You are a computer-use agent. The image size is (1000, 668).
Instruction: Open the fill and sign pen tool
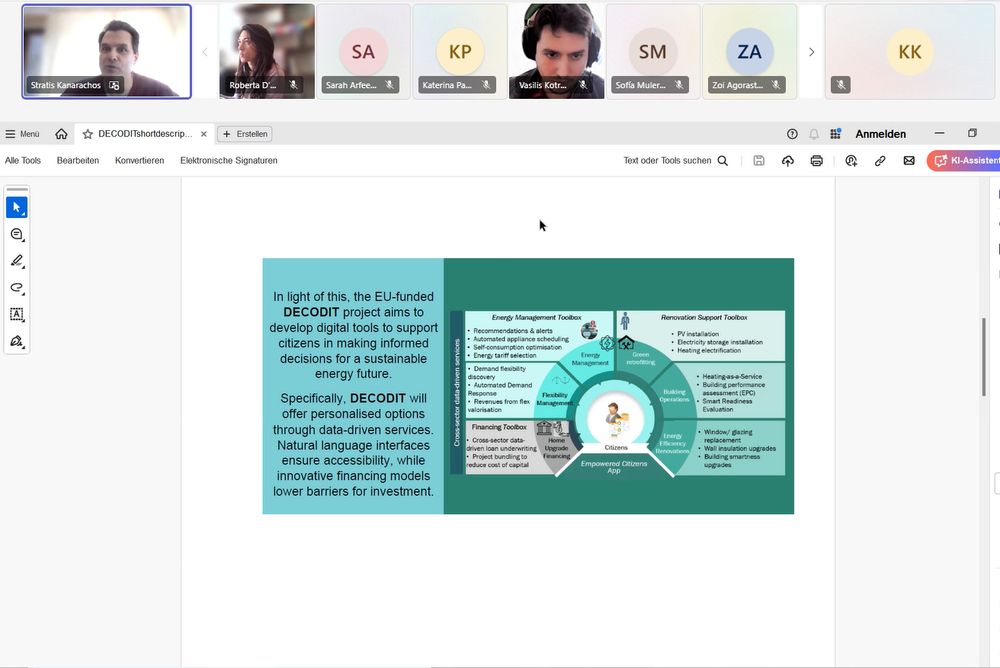point(17,341)
